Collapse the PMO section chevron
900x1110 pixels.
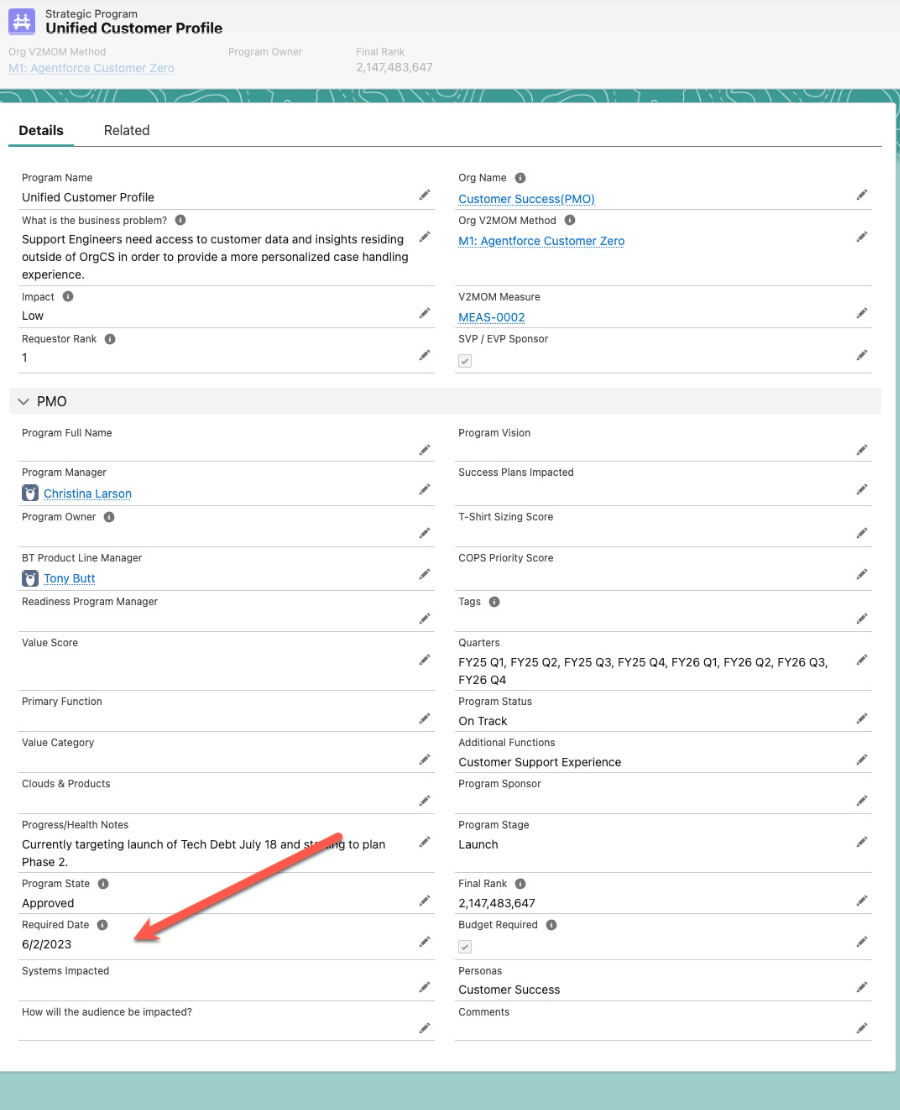[23, 401]
